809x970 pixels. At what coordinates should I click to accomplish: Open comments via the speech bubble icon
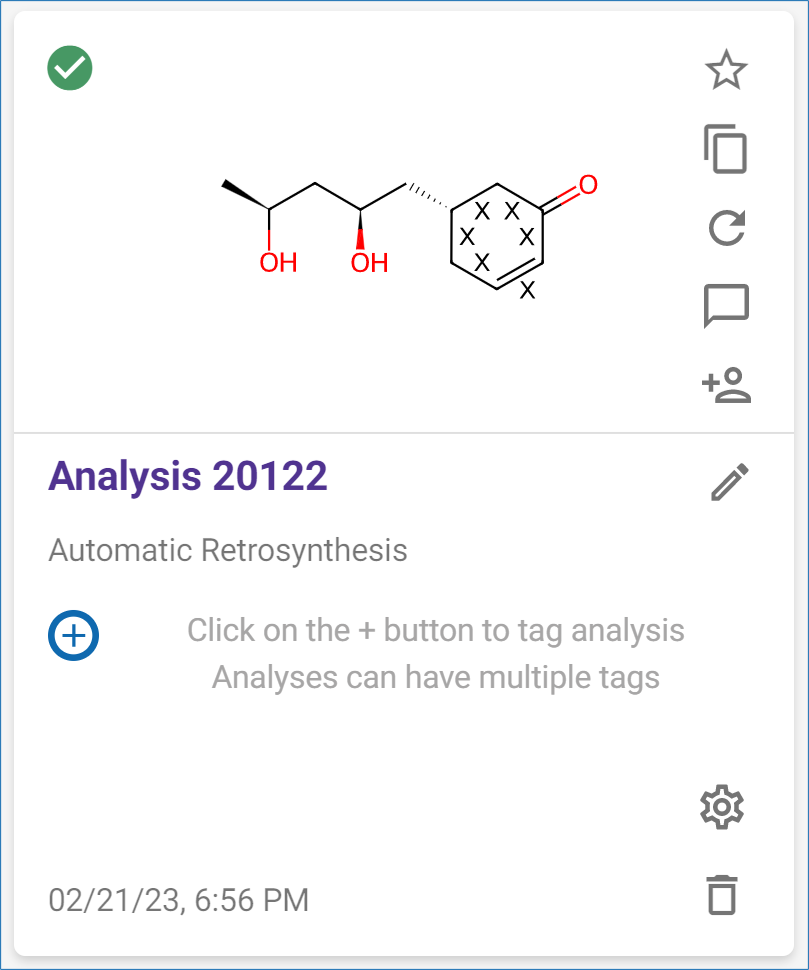[726, 306]
